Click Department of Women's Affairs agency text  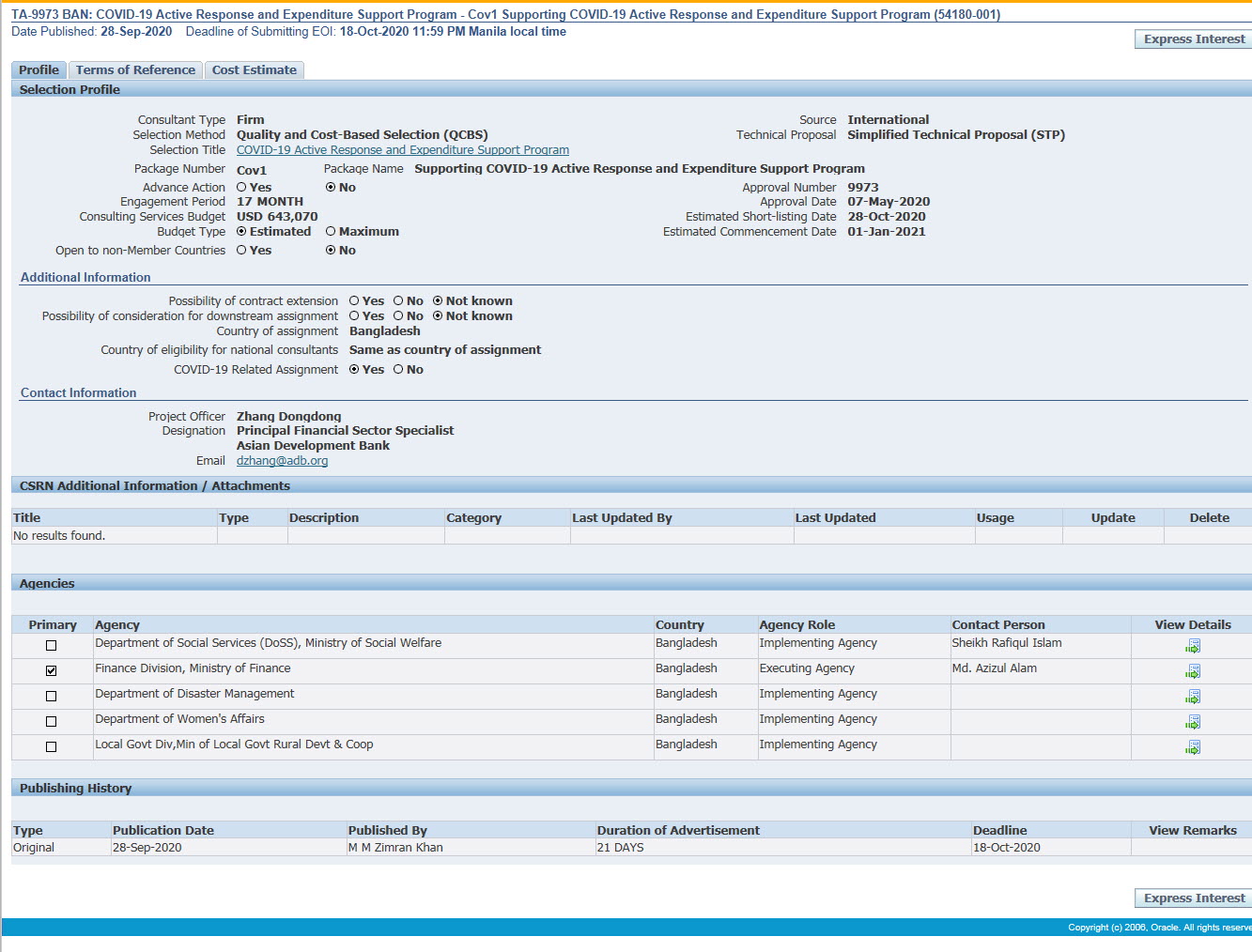[179, 719]
